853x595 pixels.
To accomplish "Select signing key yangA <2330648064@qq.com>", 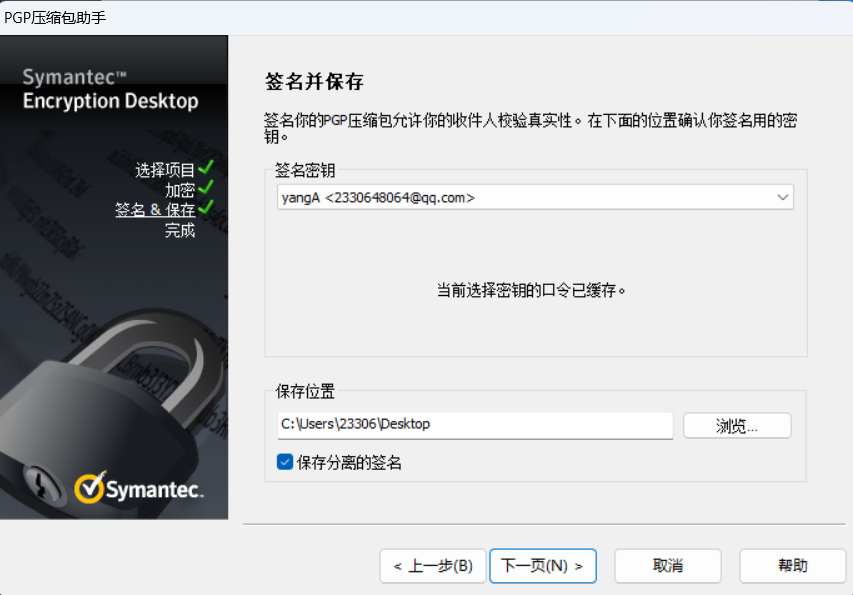I will click(535, 197).
